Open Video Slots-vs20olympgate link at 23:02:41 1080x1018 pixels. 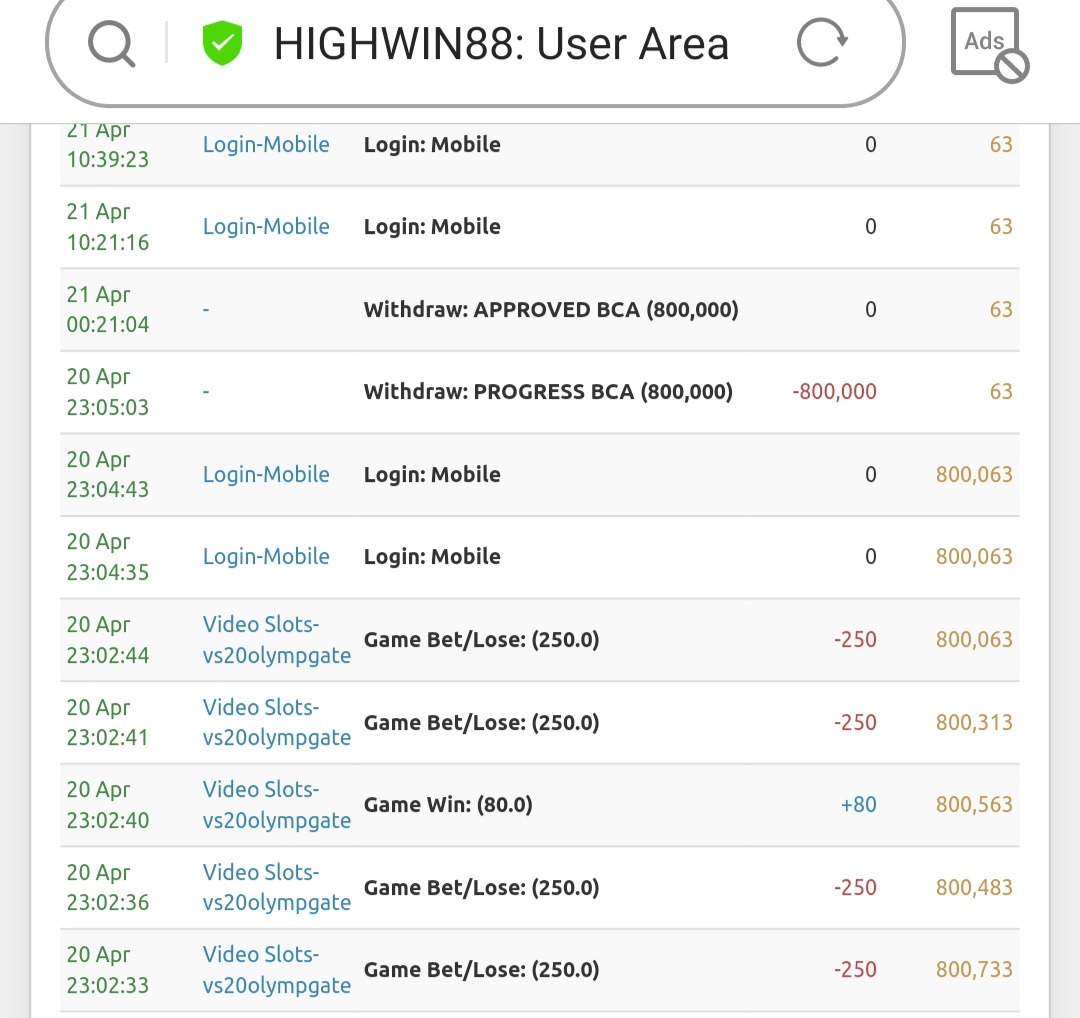point(276,723)
